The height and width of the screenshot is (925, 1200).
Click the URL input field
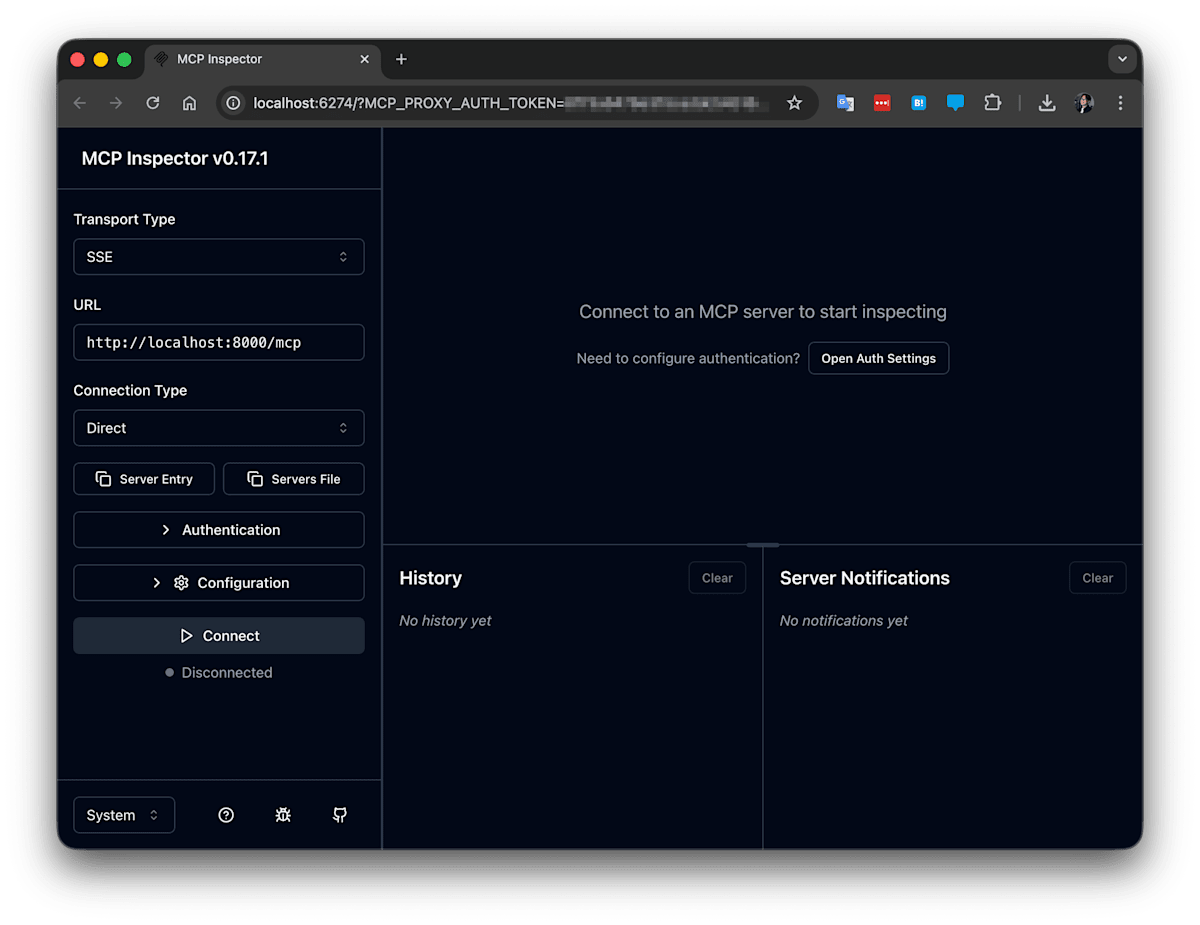coord(219,342)
